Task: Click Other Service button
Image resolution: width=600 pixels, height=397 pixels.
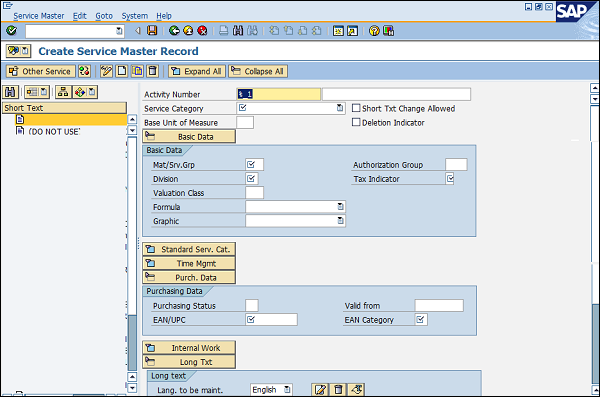Action: (x=40, y=71)
